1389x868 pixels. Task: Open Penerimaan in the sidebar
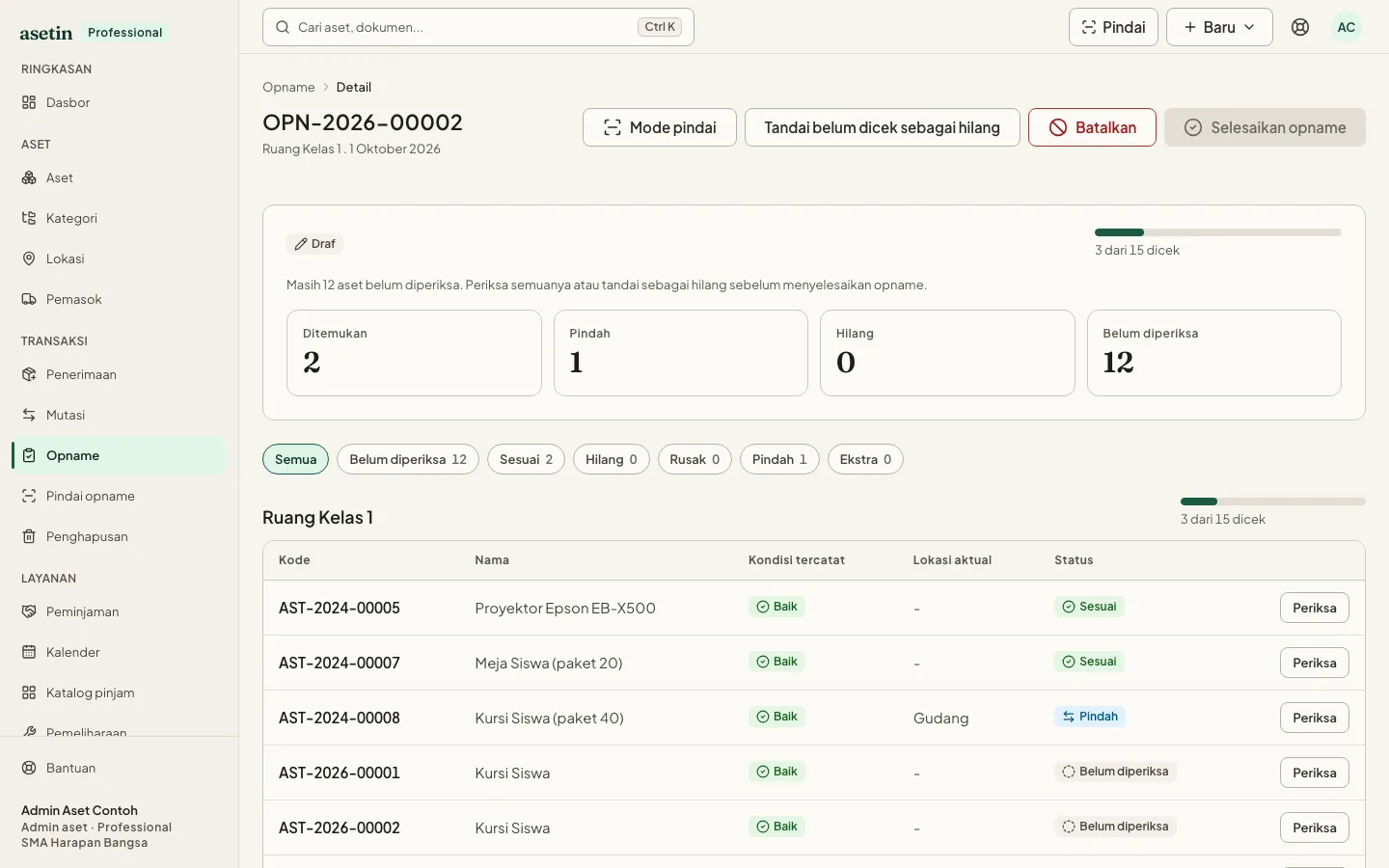[120, 374]
